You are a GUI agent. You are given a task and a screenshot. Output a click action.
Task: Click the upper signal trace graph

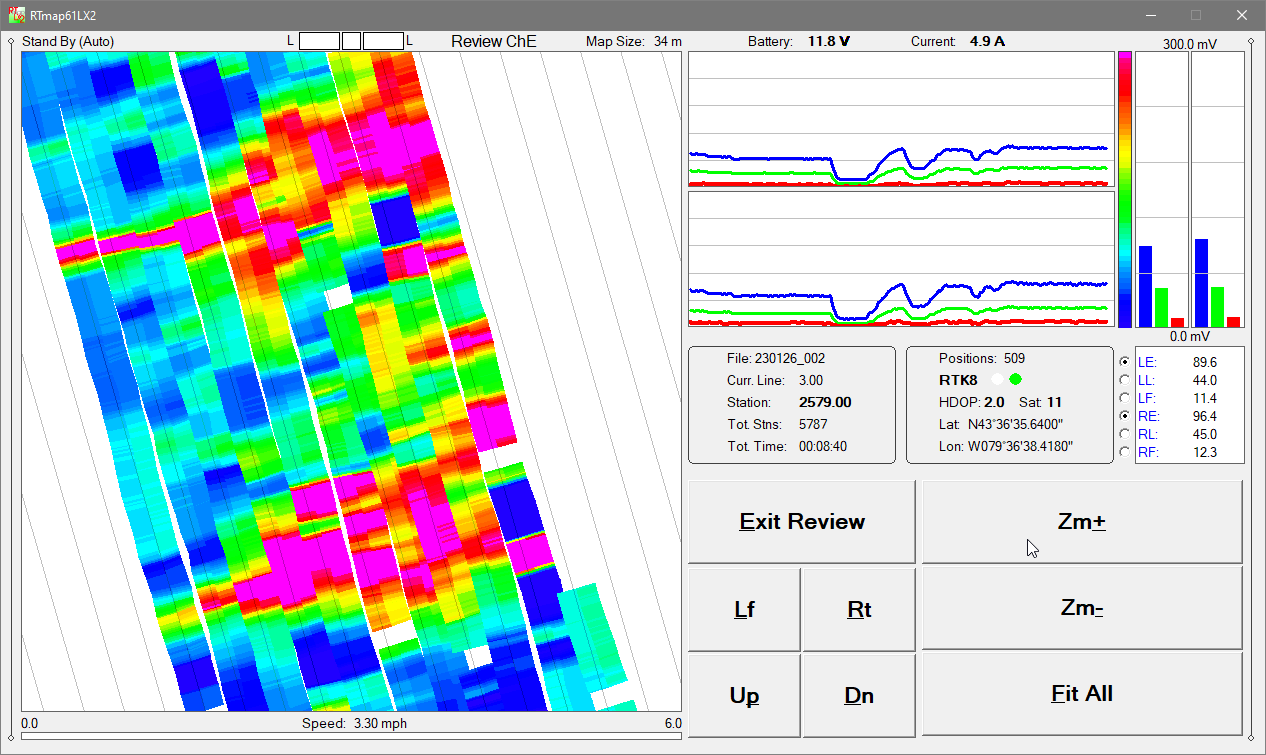pos(901,119)
